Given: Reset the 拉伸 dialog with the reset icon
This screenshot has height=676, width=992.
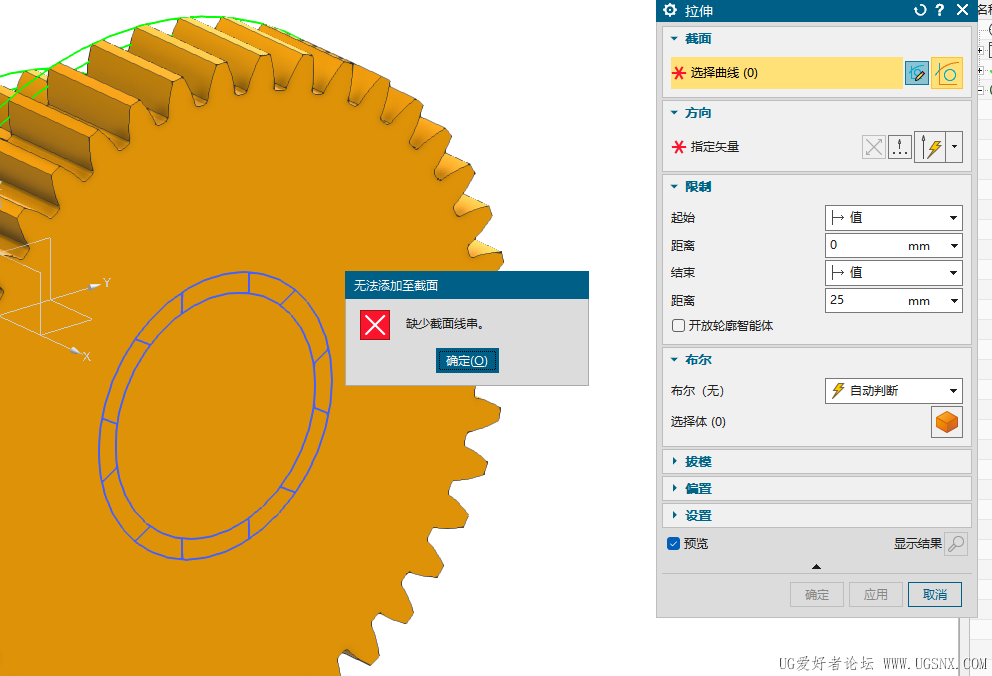Looking at the screenshot, I should click(x=921, y=9).
